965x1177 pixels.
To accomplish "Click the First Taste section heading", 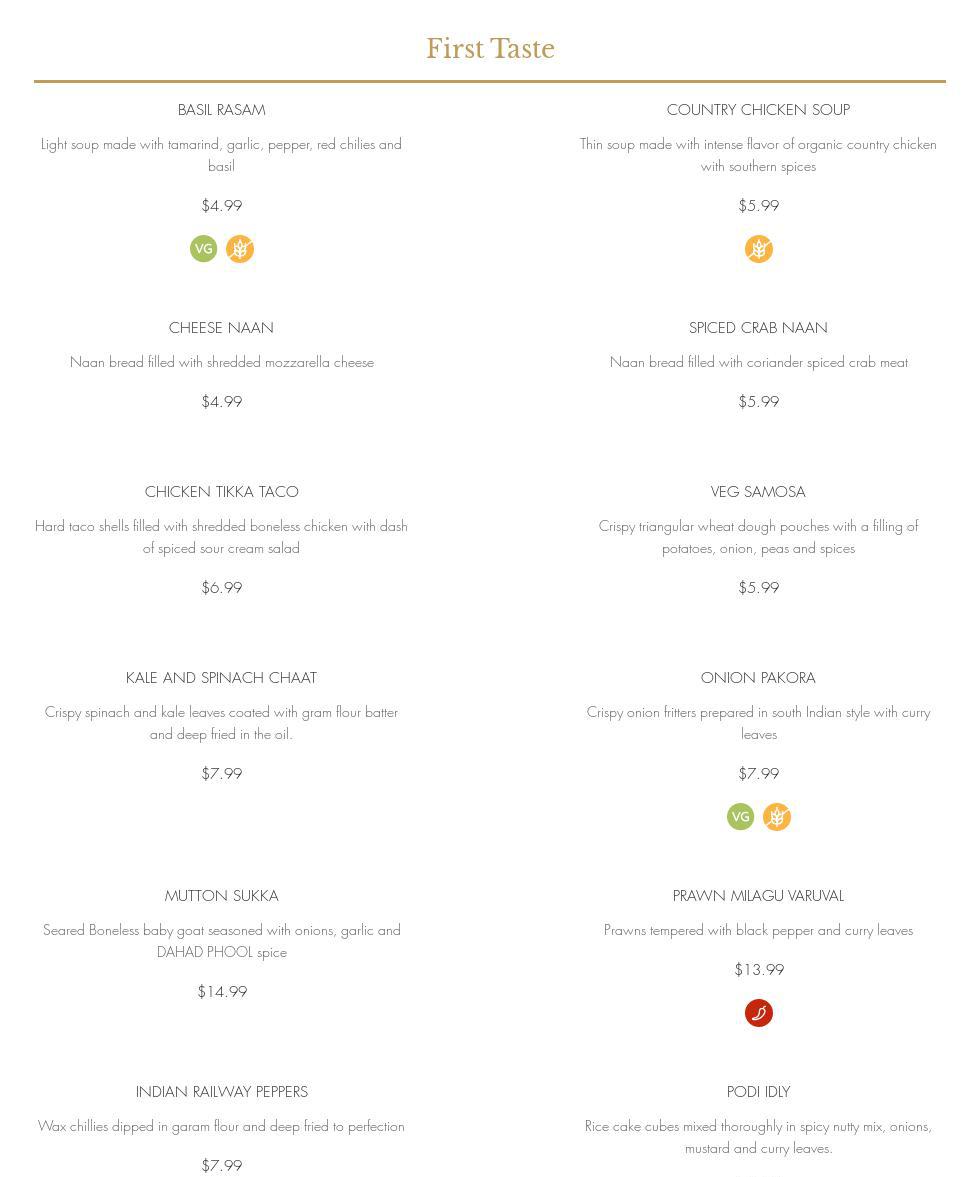I will [x=490, y=49].
